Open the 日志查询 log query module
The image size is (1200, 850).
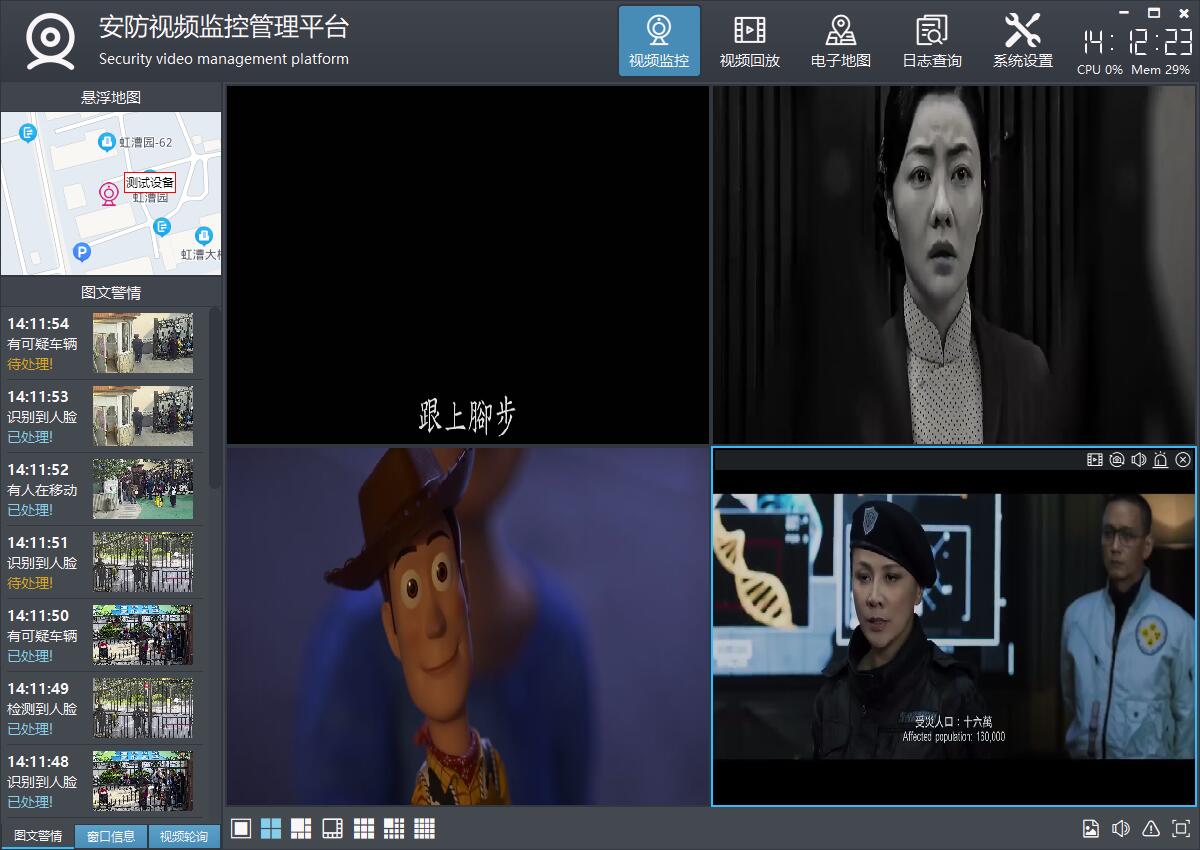pyautogui.click(x=931, y=41)
